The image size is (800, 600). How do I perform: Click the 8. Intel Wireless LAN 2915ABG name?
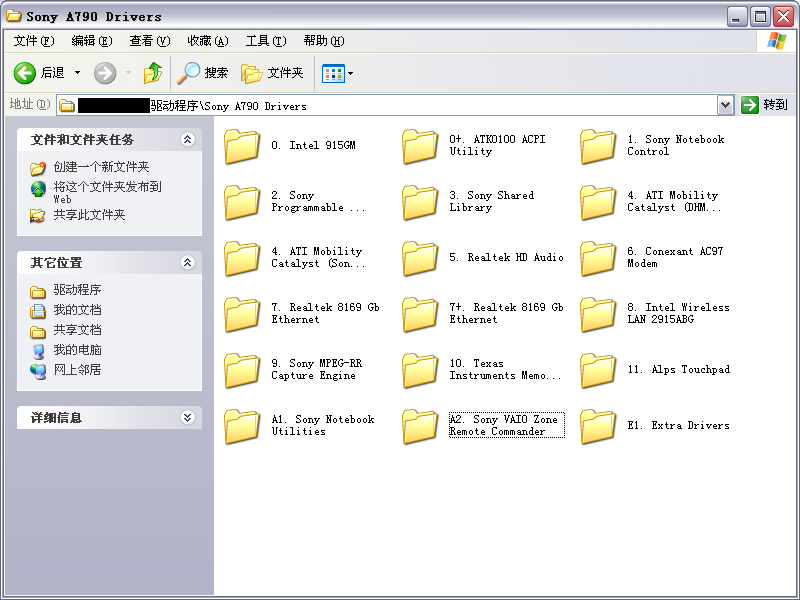(678, 313)
